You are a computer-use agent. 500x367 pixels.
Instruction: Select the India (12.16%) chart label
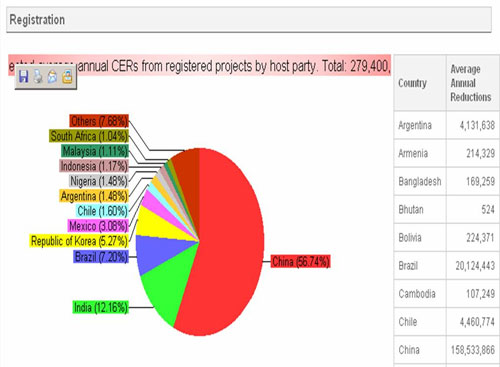pyautogui.click(x=100, y=307)
